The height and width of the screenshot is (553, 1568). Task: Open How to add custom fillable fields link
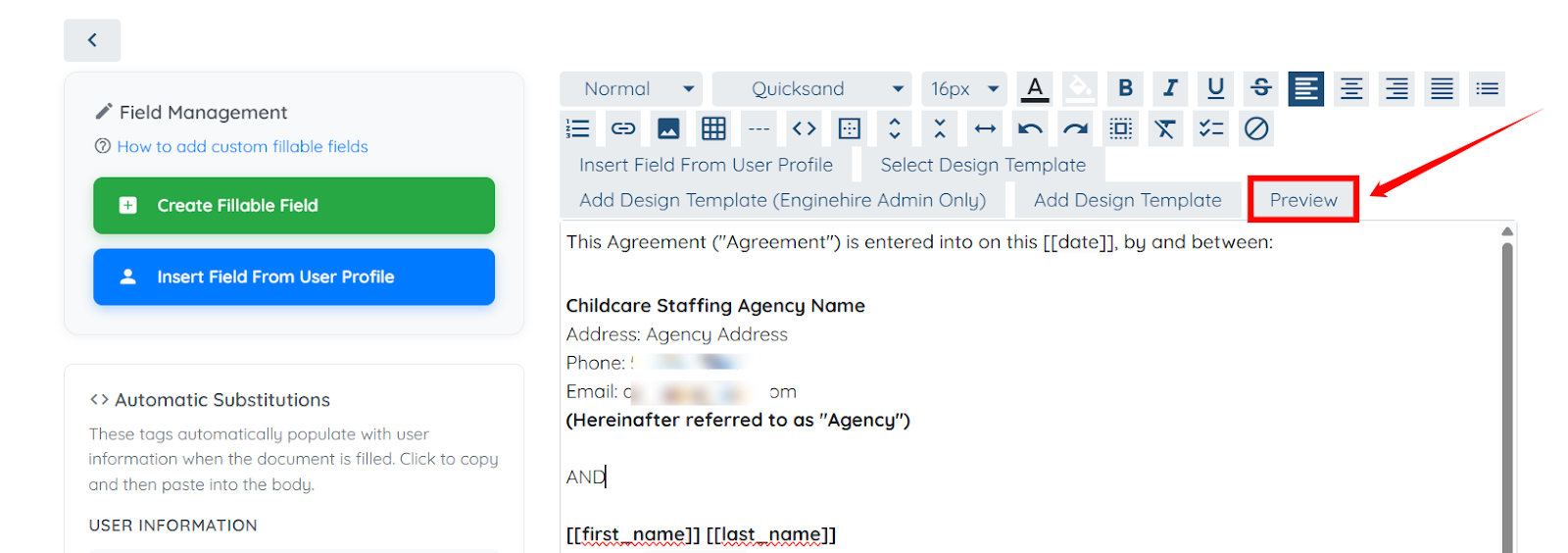[x=242, y=146]
